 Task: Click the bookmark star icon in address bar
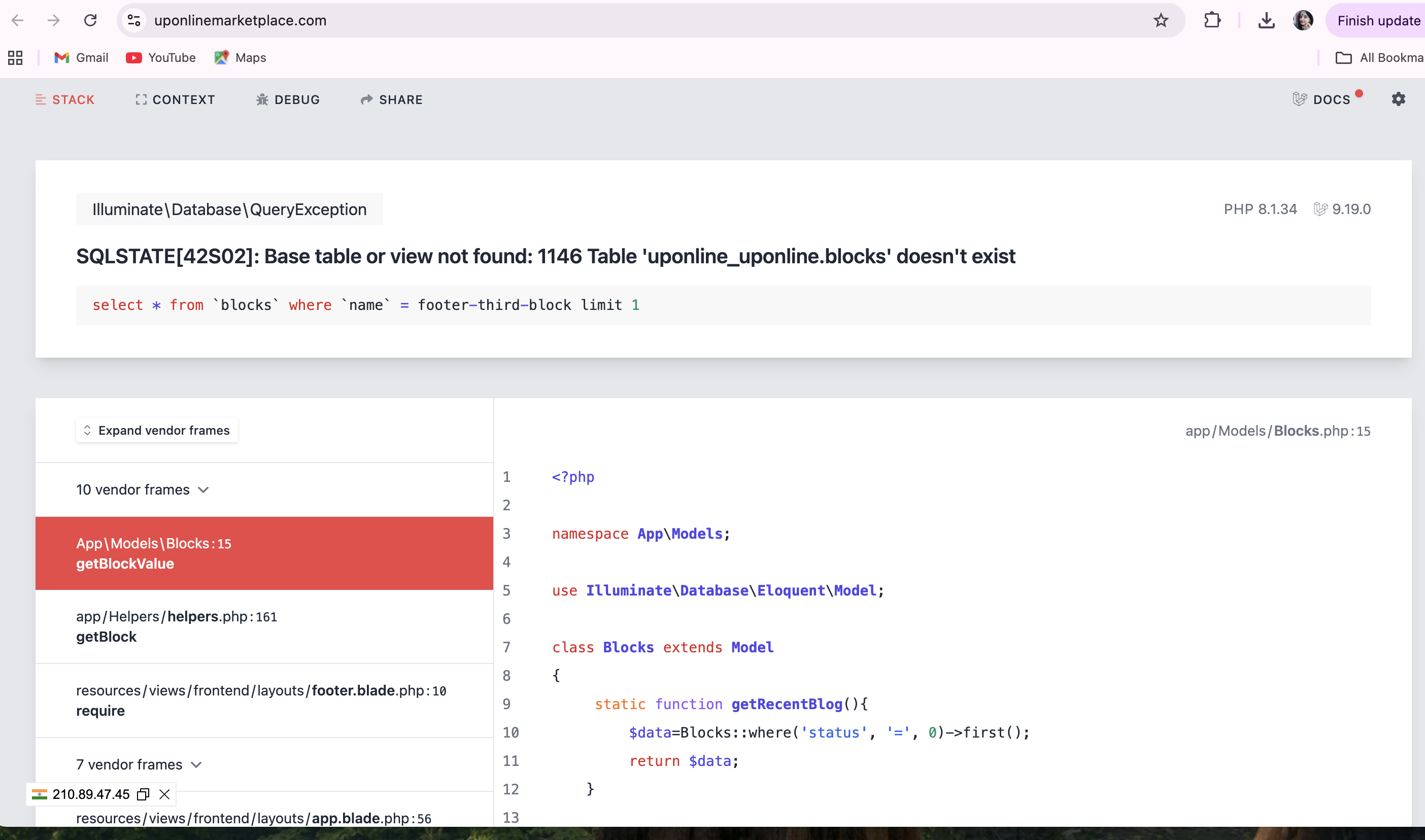(x=1161, y=20)
